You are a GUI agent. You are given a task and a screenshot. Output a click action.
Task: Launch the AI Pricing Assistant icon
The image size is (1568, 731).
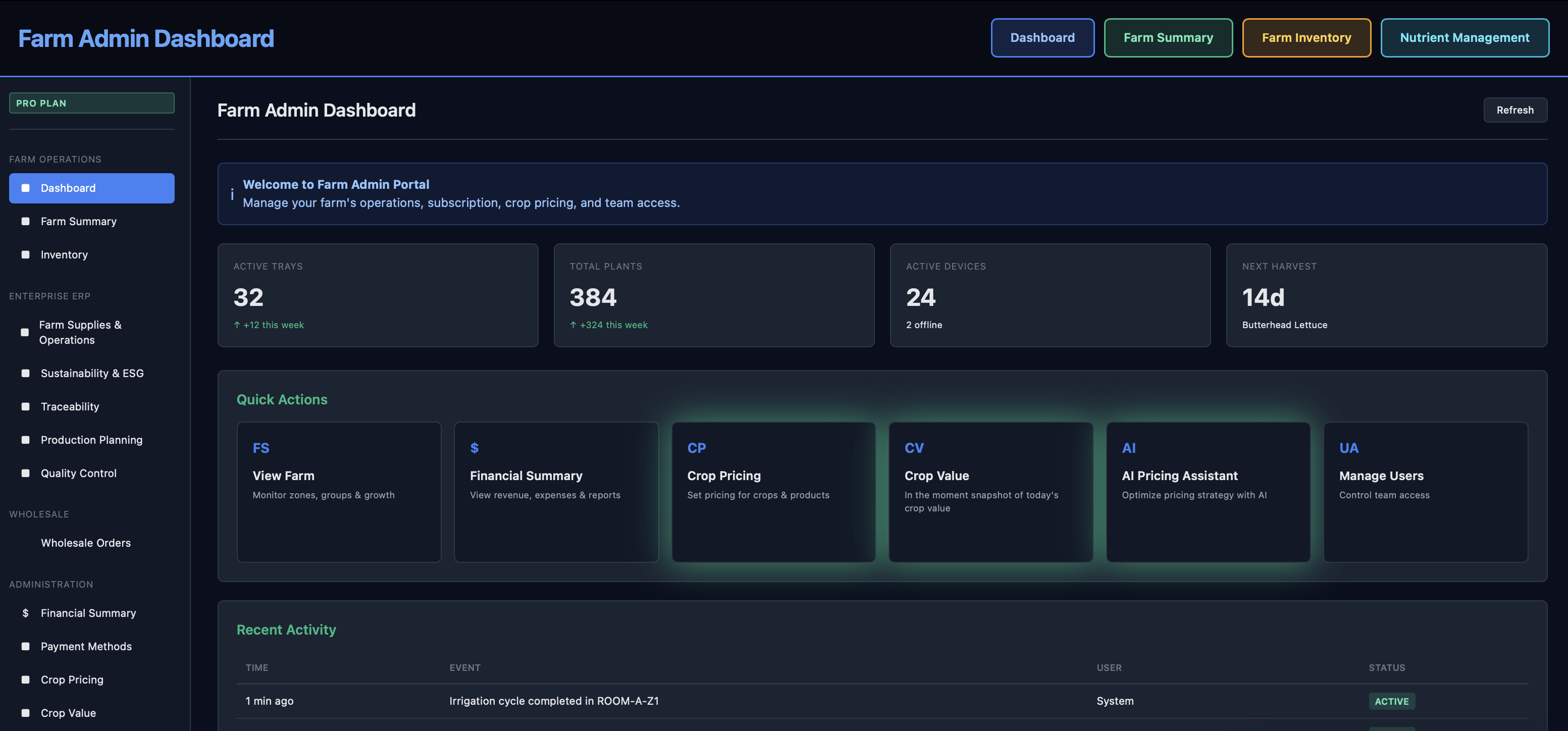point(1129,448)
